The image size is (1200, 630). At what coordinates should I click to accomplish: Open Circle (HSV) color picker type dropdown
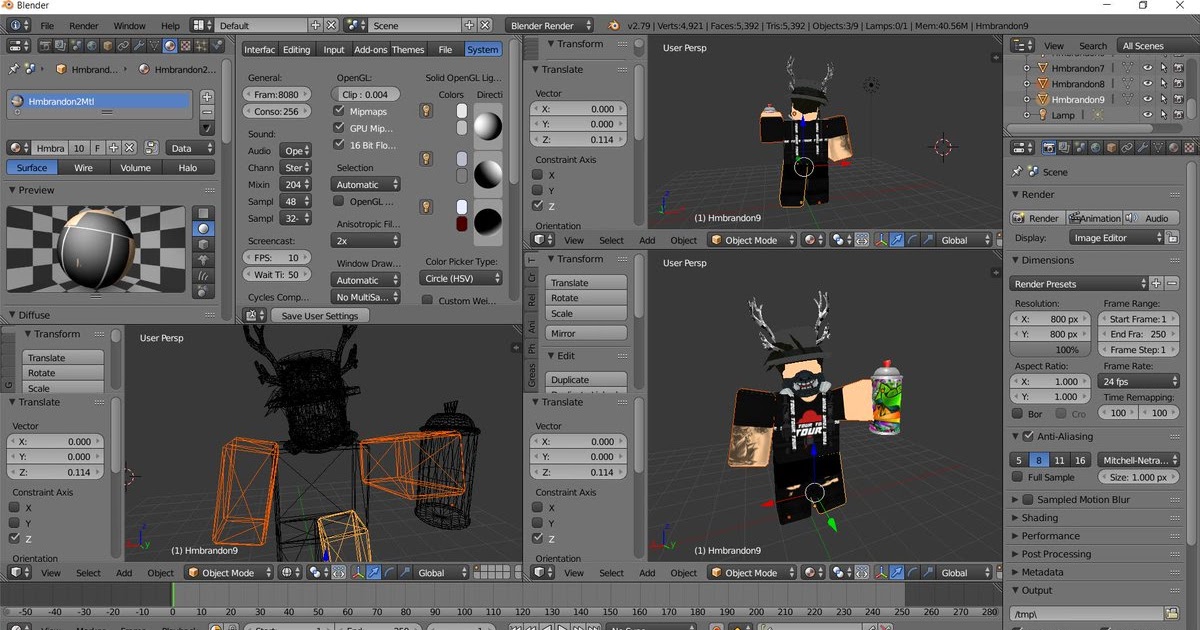click(461, 278)
